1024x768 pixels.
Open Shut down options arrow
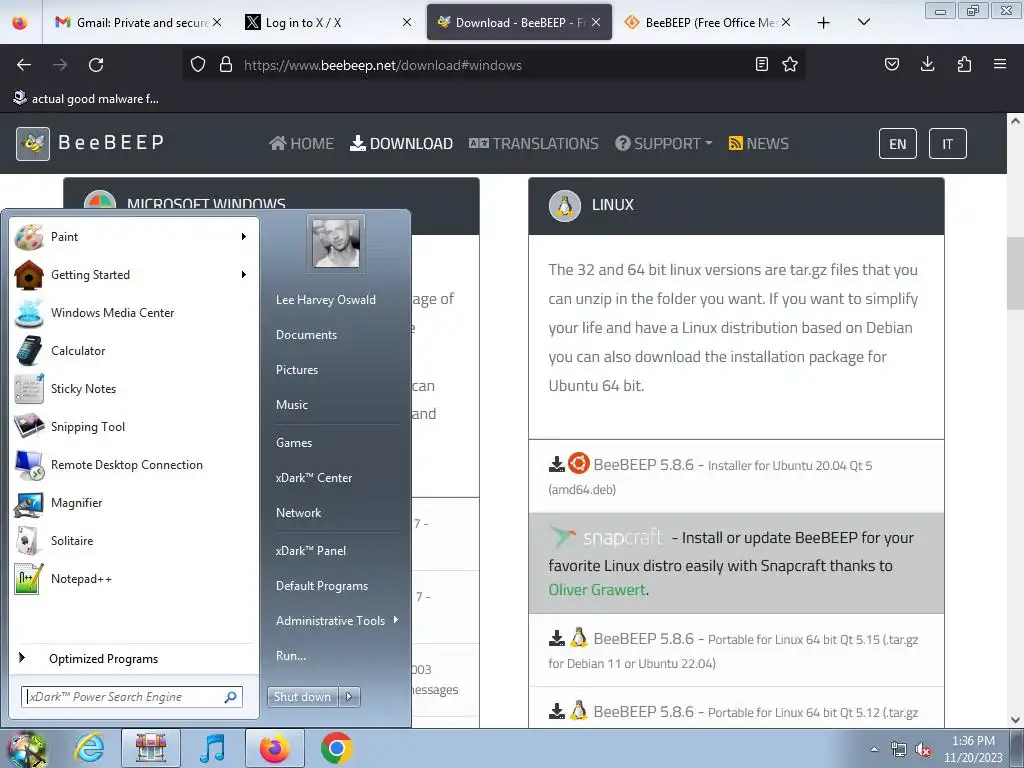(x=349, y=697)
